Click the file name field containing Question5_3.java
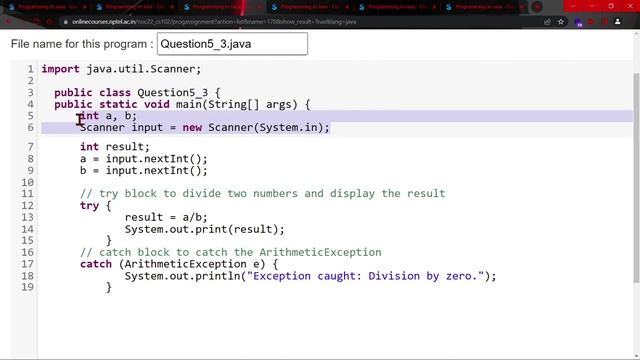640x360 pixels. [x=232, y=44]
